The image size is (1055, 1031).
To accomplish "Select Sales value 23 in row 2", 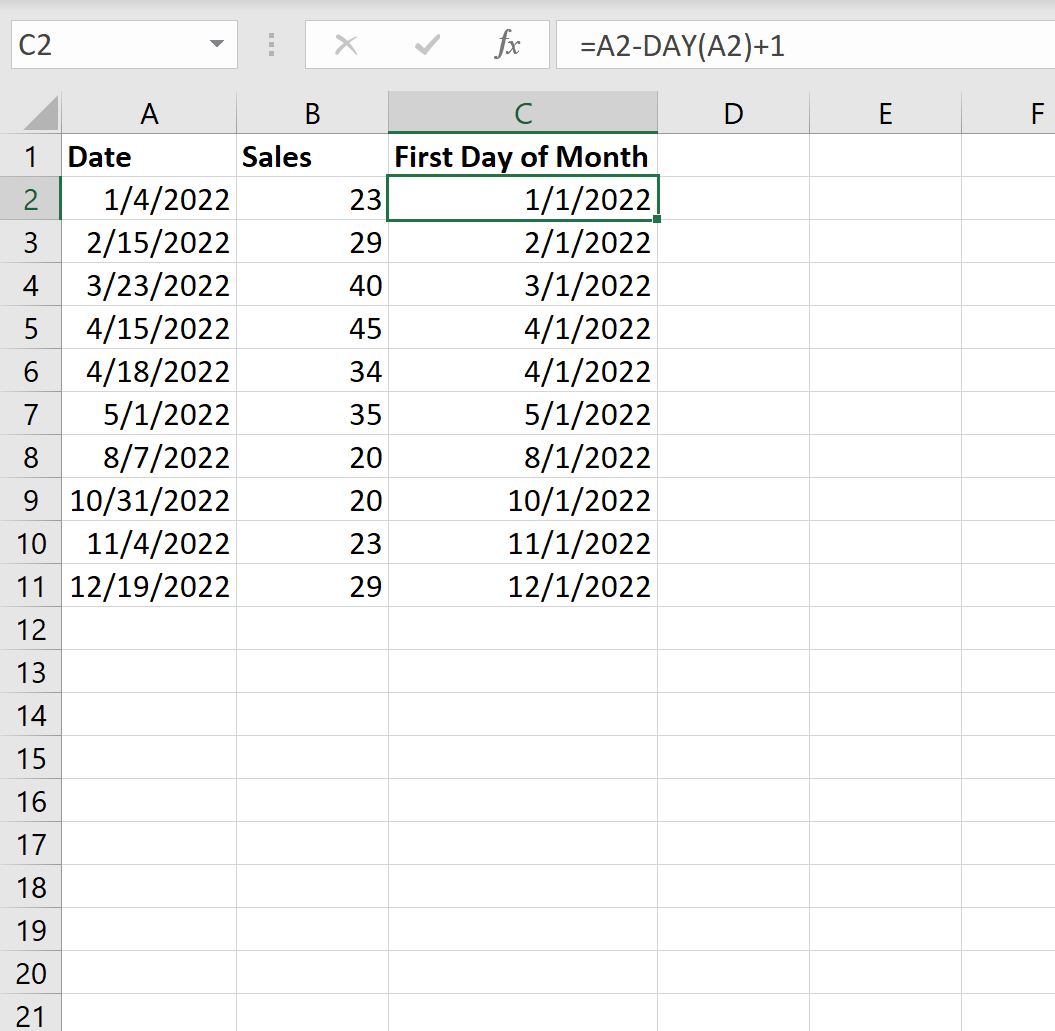I will tap(312, 199).
